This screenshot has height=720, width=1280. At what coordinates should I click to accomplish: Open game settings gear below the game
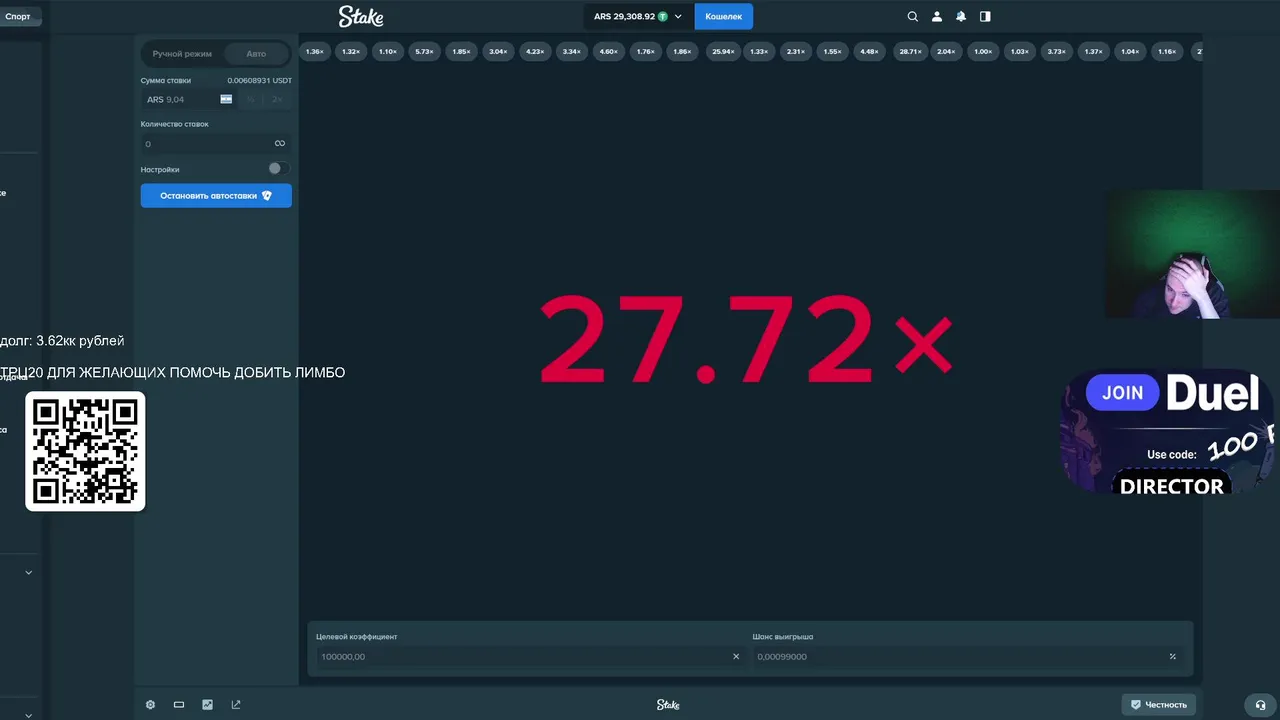tap(150, 704)
